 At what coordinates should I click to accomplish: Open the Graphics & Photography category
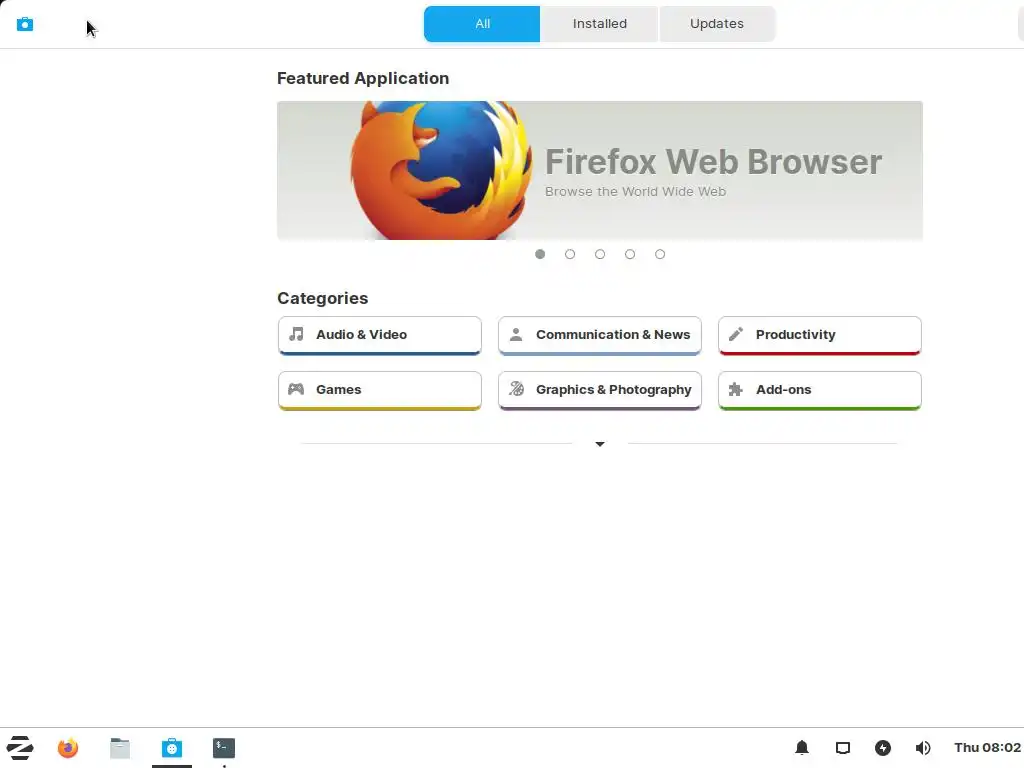pyautogui.click(x=600, y=390)
